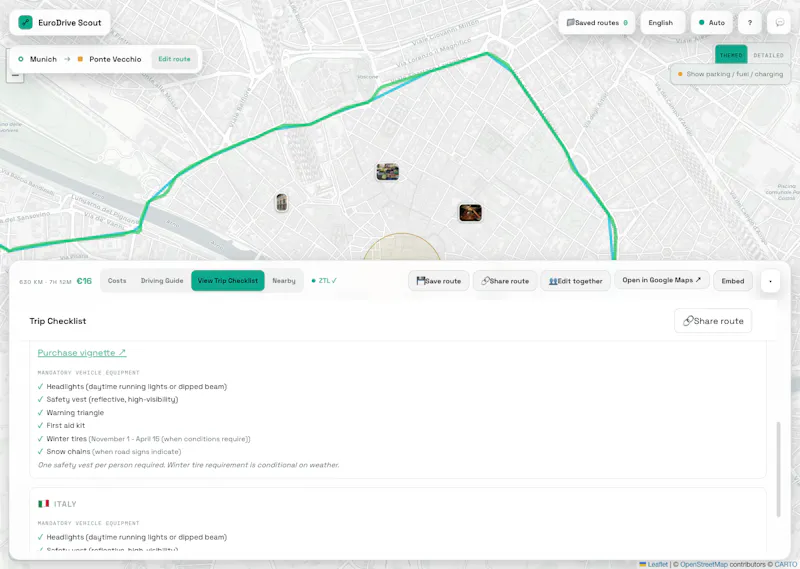Click the Saved routes map icon
Viewport: 800px width, 569px height.
pyautogui.click(x=570, y=22)
